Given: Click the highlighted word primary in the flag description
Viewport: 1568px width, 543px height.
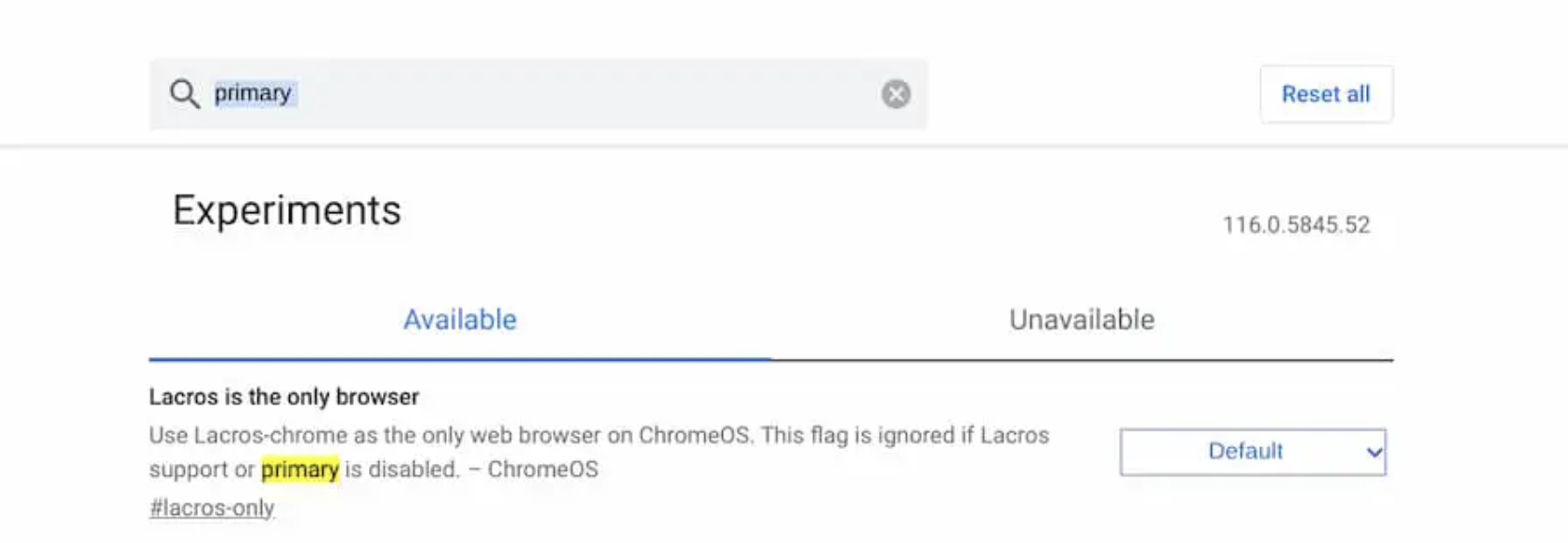Looking at the screenshot, I should tap(300, 471).
